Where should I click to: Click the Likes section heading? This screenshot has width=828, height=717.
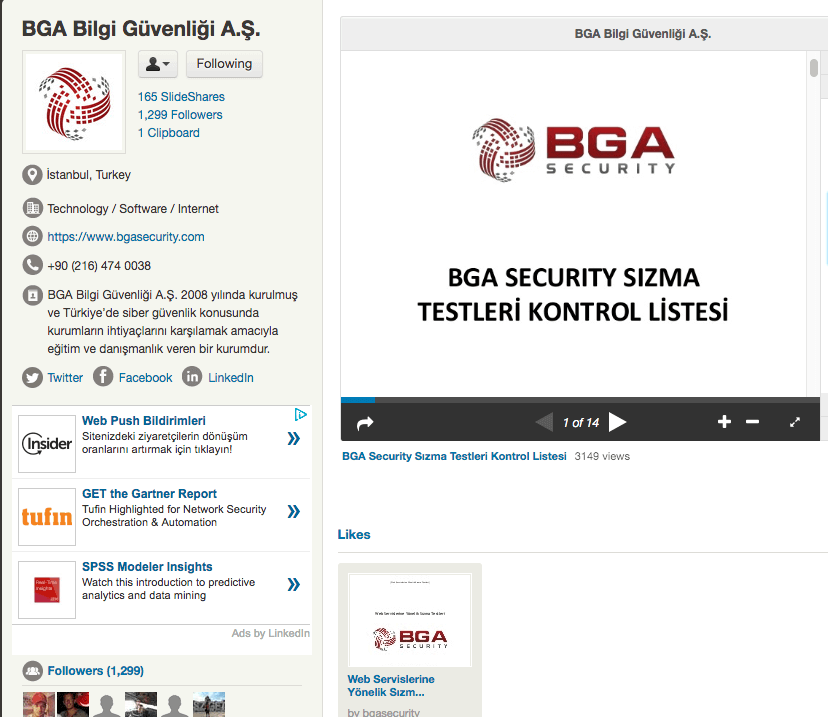[x=354, y=534]
